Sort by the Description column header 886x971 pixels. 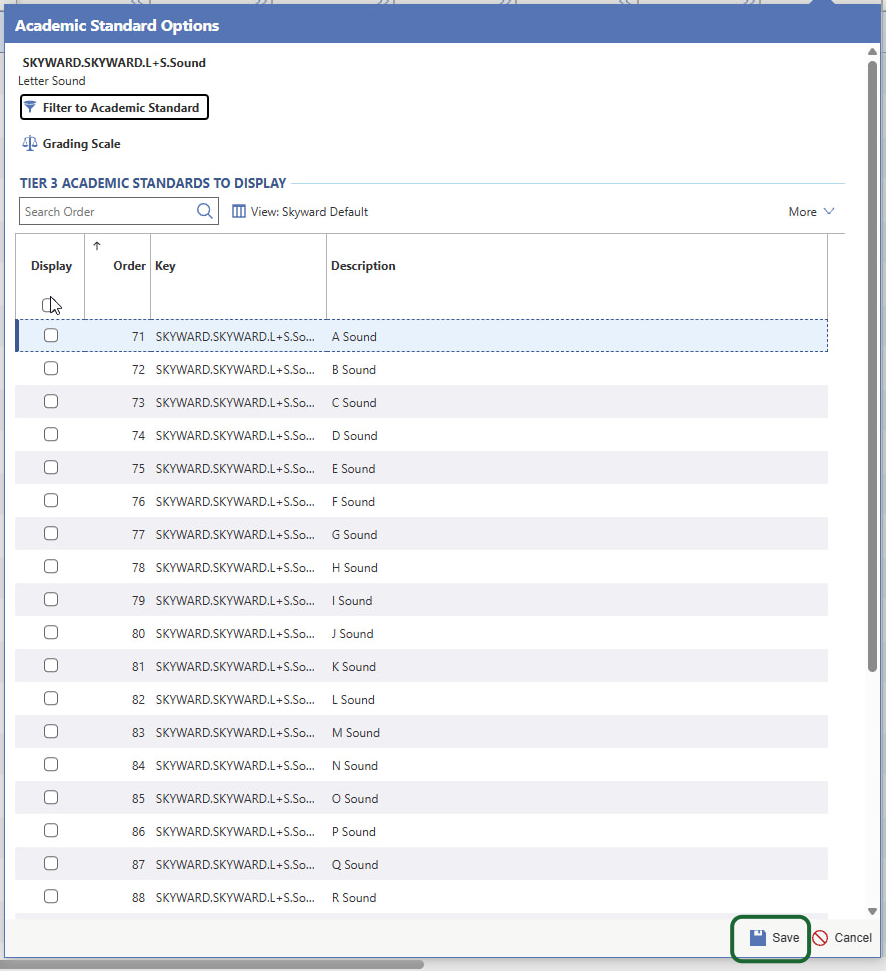click(363, 266)
